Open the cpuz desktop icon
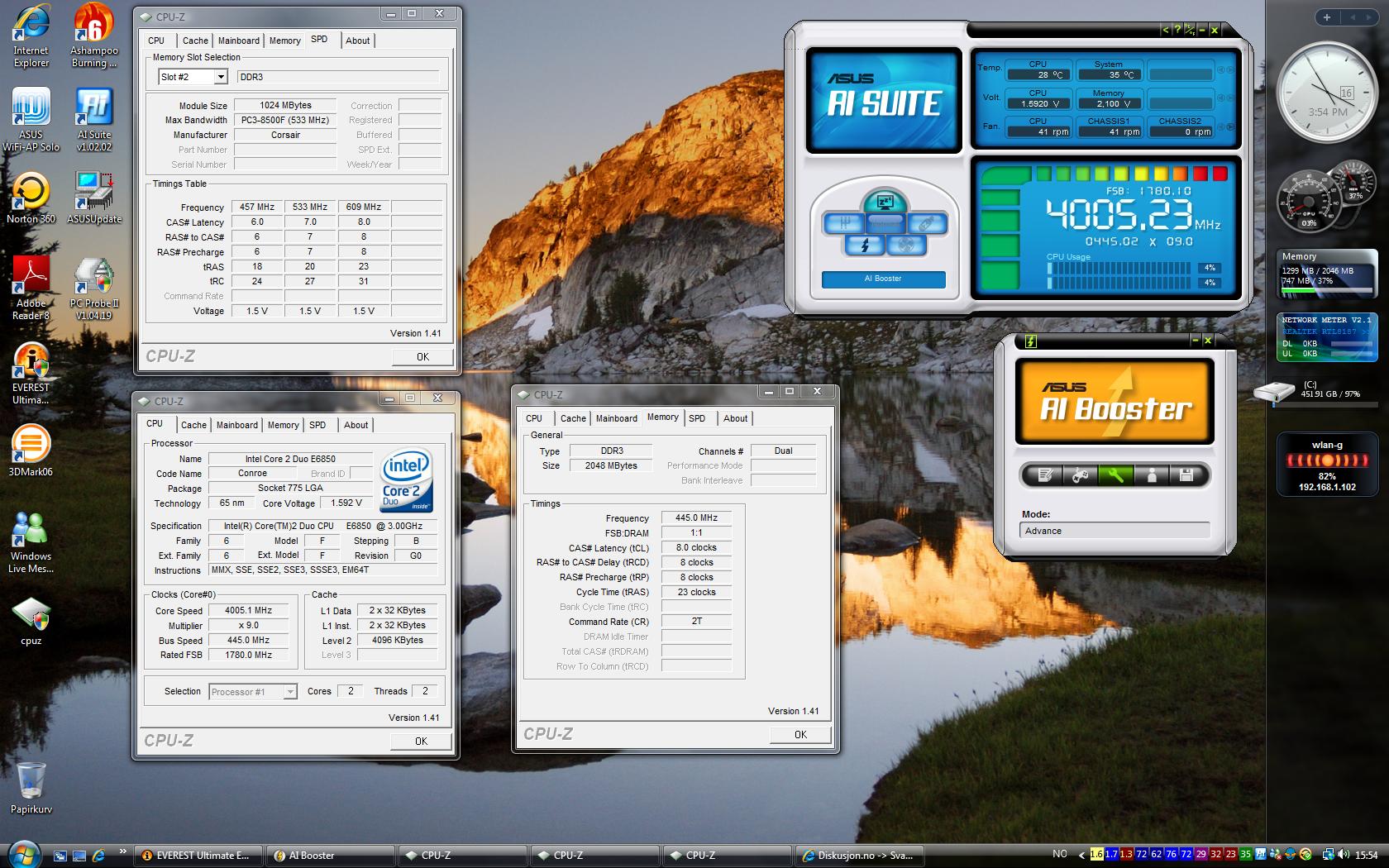Image resolution: width=1389 pixels, height=868 pixels. coord(31,622)
